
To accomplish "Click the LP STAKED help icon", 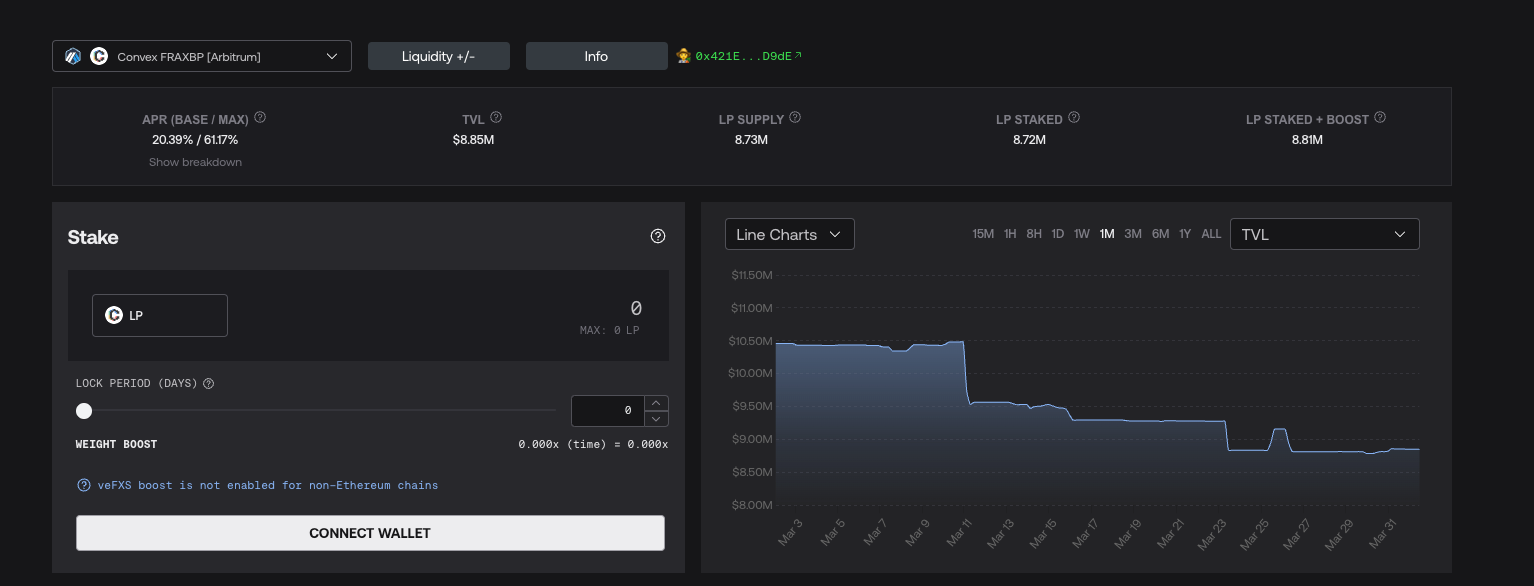I will tap(1074, 118).
